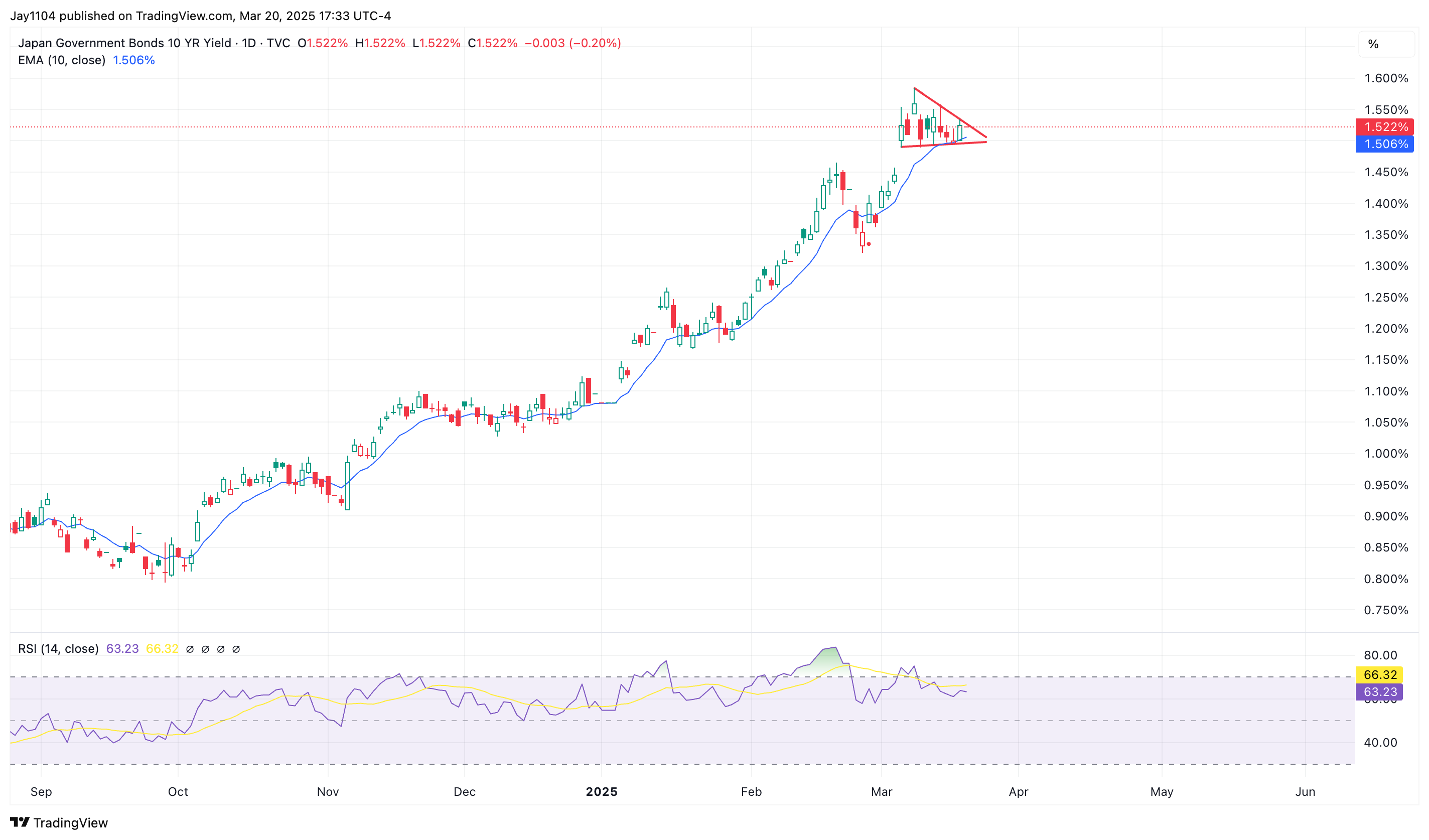
Task: Click the red 1.522% price tag on axis
Action: click(1384, 127)
